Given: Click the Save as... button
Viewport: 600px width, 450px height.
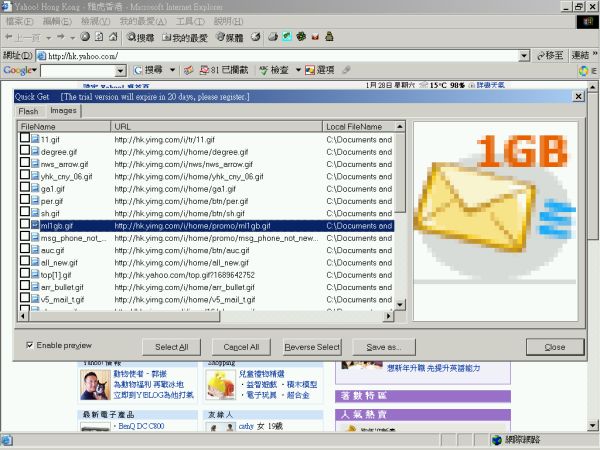Looking at the screenshot, I should coord(383,347).
